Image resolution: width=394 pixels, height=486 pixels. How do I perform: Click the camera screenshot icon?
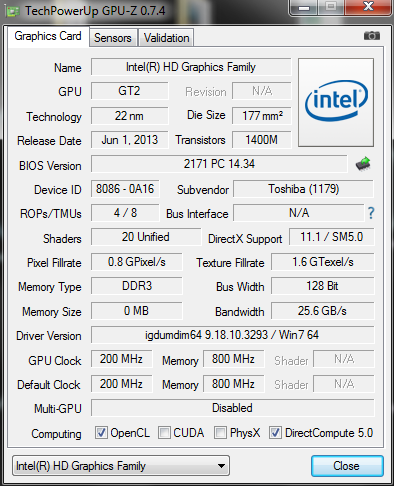pos(372,35)
